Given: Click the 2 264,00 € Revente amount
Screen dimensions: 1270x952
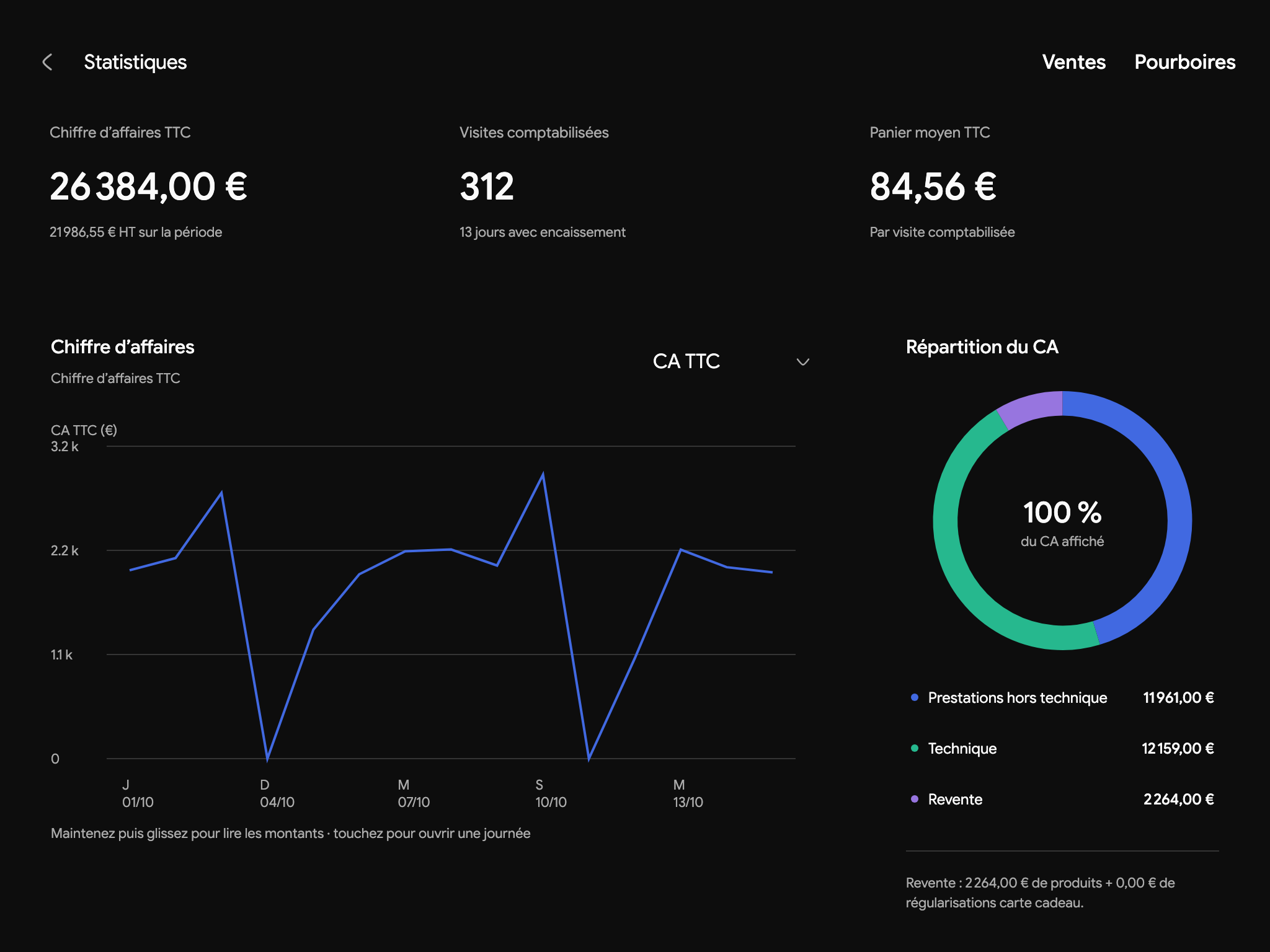Looking at the screenshot, I should coord(1178,800).
